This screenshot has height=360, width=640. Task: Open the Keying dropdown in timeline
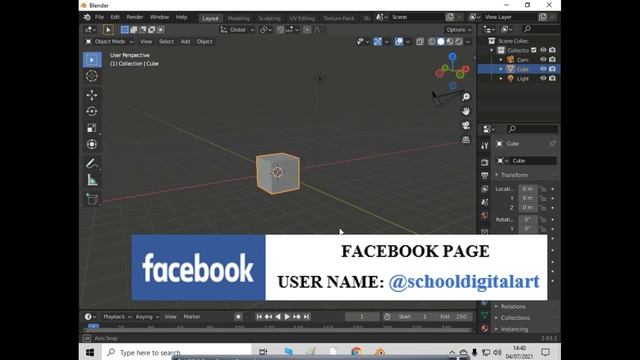coord(147,317)
